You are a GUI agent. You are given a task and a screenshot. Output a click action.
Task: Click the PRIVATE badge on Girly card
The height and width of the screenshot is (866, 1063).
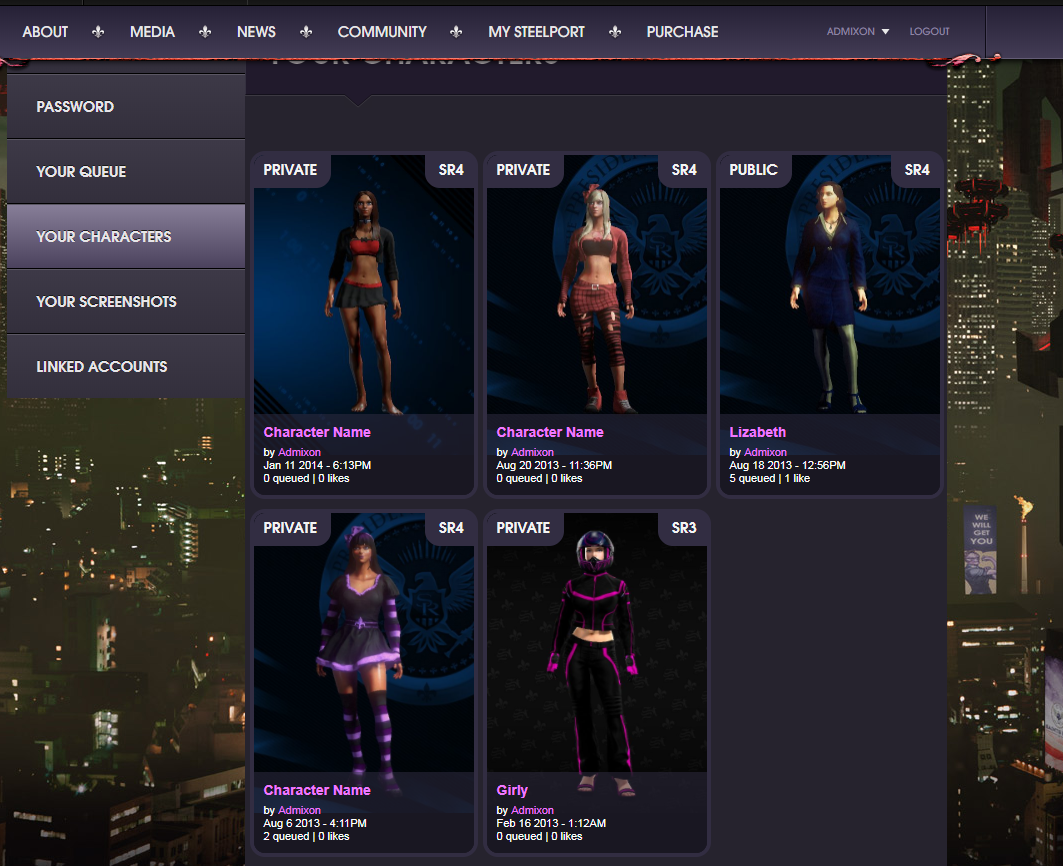[x=523, y=528]
